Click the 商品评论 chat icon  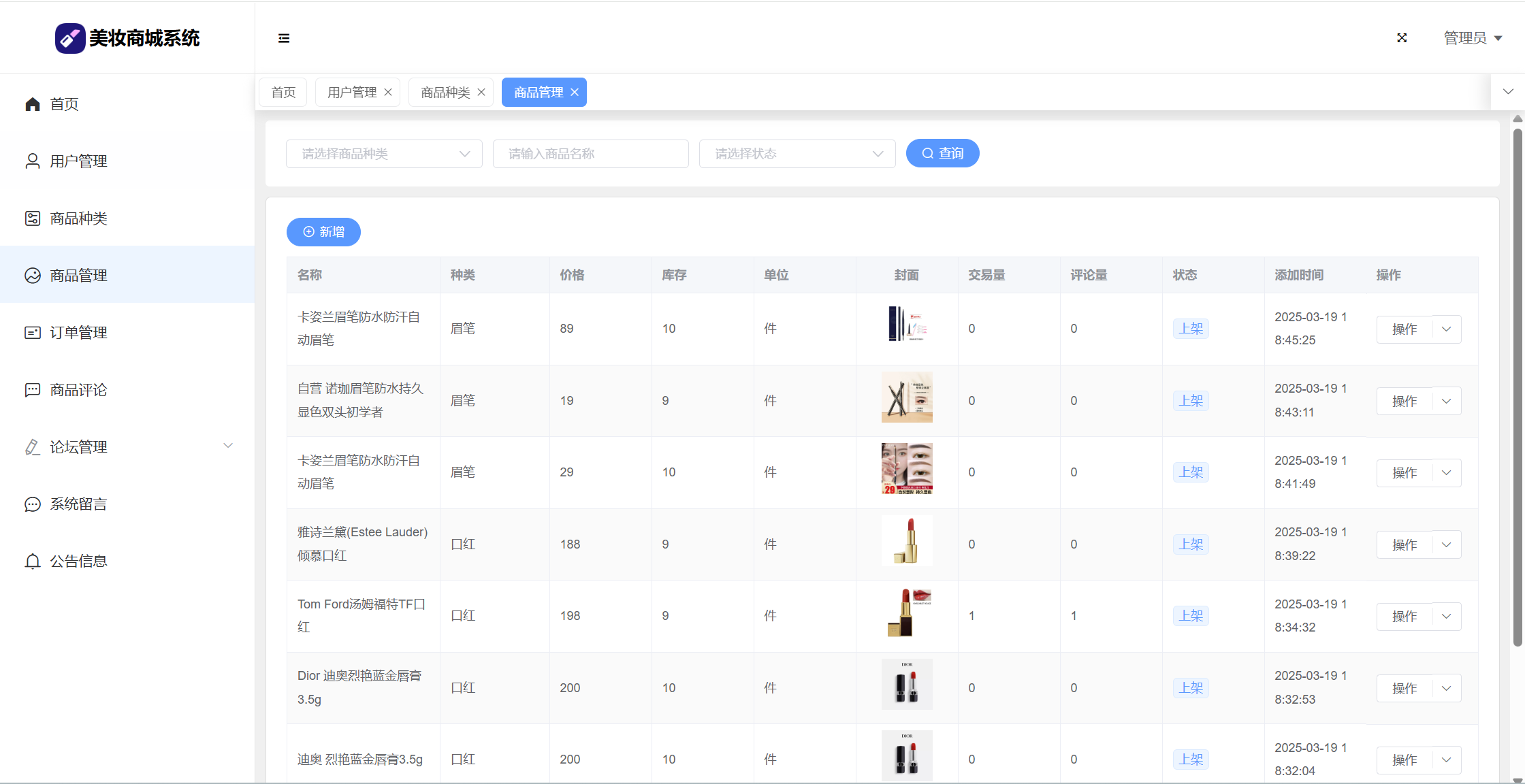click(33, 390)
